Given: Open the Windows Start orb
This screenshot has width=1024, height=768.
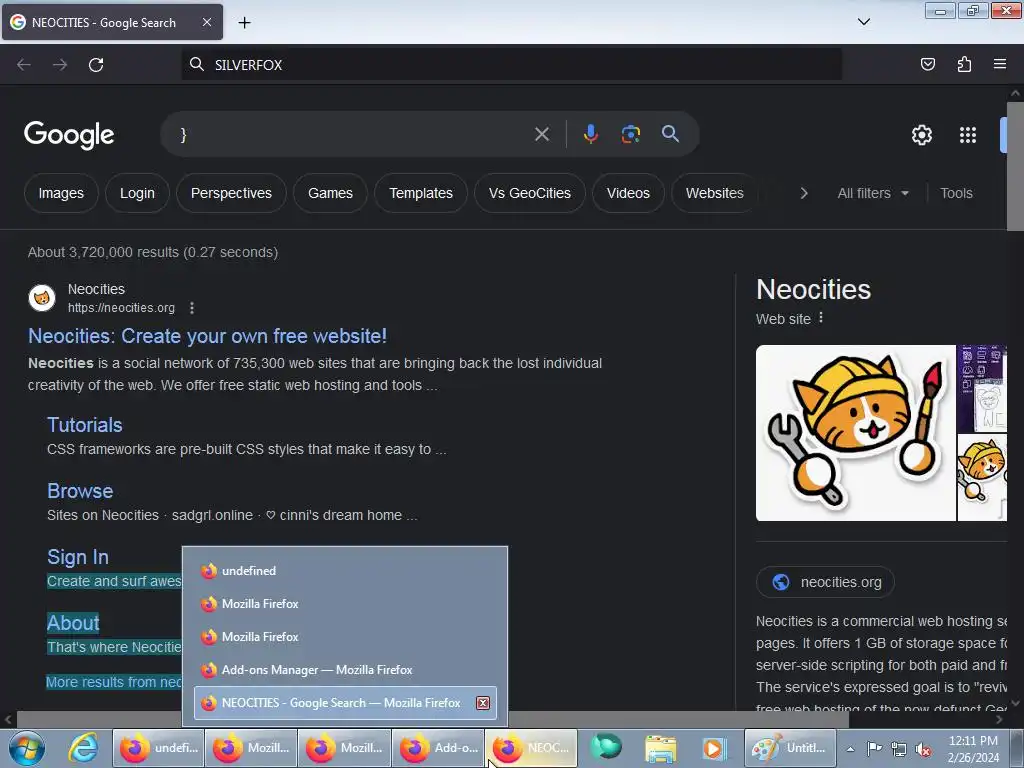Looking at the screenshot, I should click(27, 748).
